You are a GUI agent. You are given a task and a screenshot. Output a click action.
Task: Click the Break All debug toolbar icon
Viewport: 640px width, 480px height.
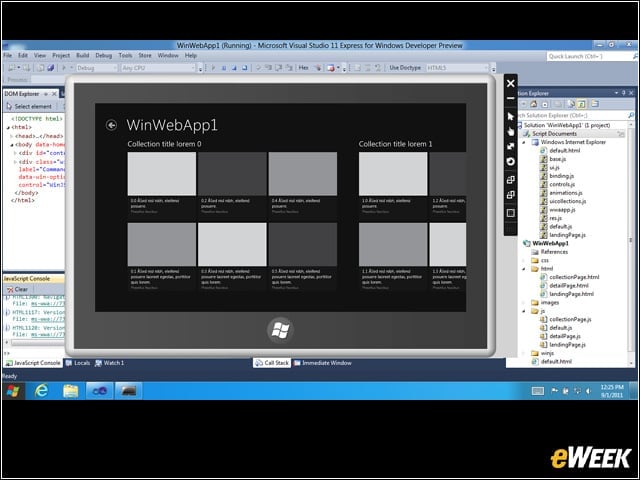tap(224, 68)
